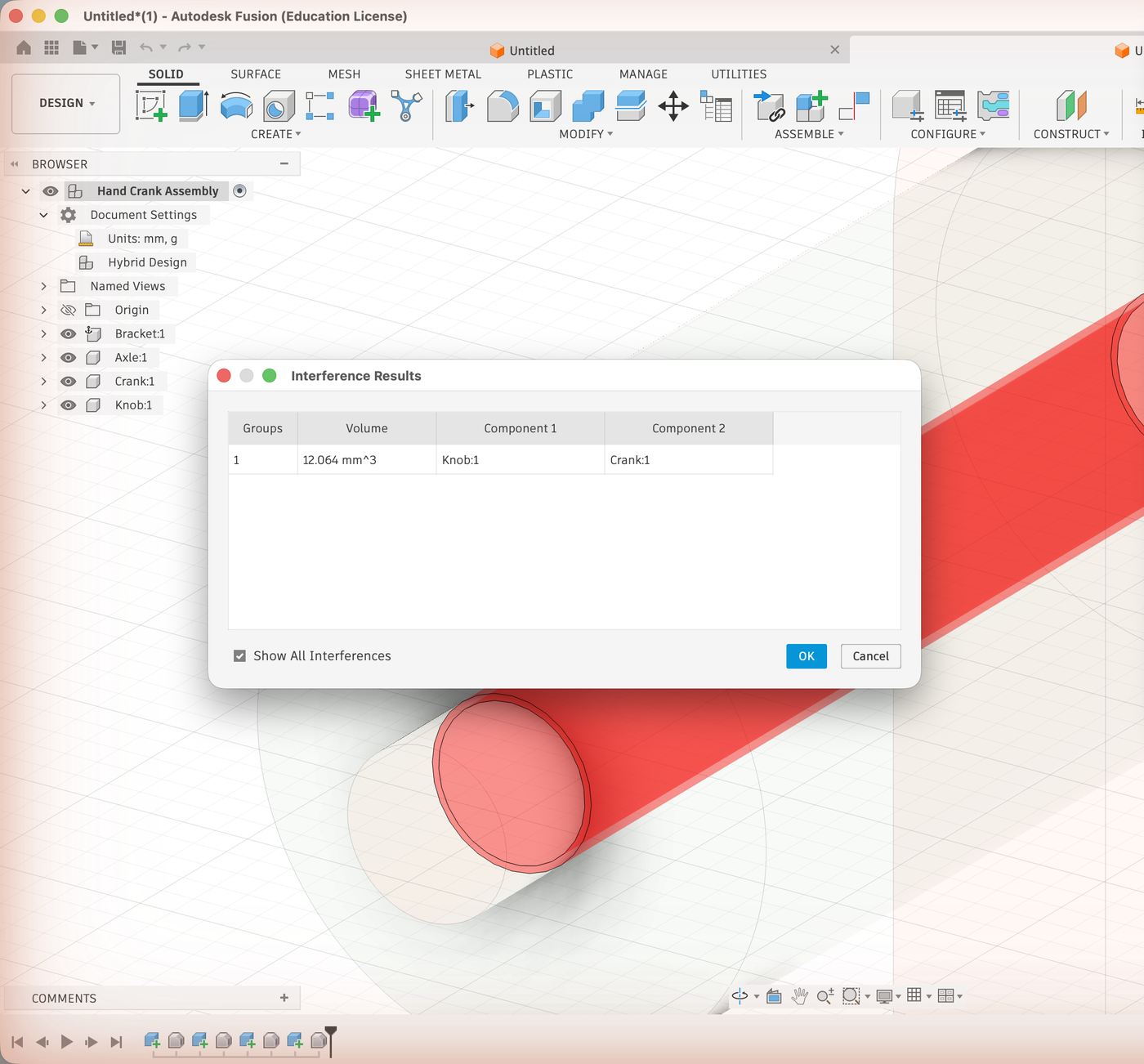Click the Insert Component link icon
Viewport: 1144px width, 1064px height.
[x=769, y=106]
